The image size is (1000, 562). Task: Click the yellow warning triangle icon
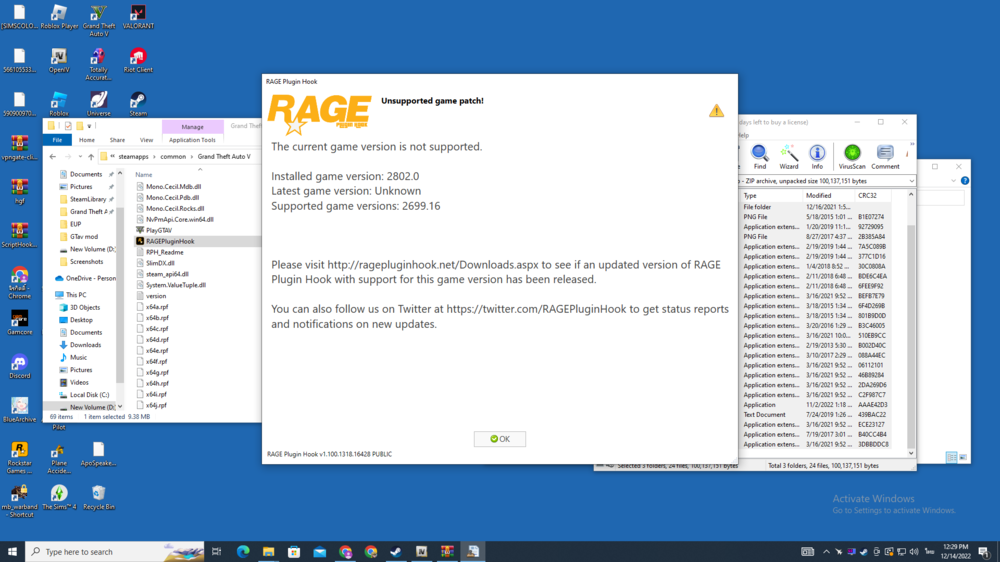tap(716, 110)
